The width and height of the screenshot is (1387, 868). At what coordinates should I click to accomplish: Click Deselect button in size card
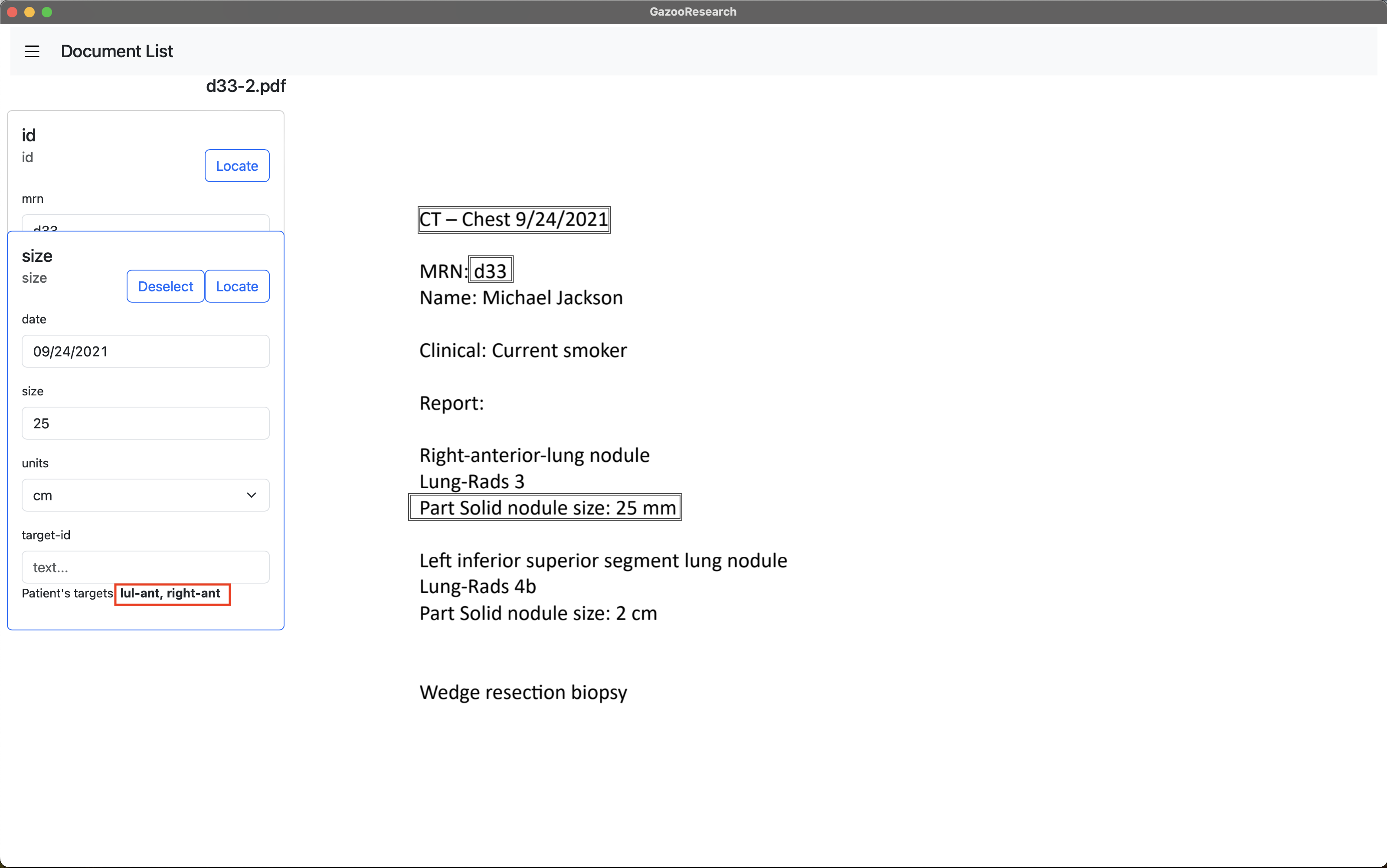(165, 287)
